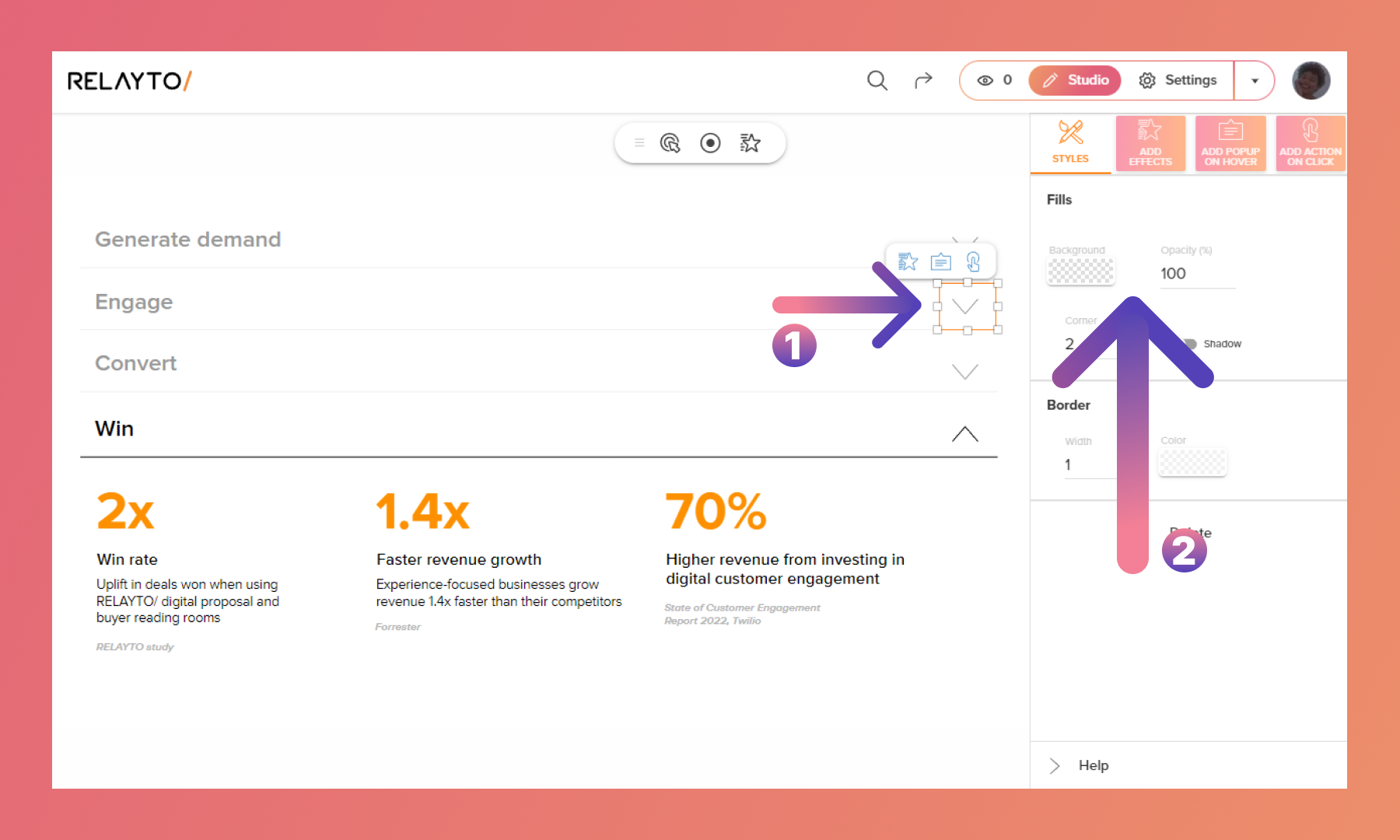Open Studio editing mode

(x=1075, y=80)
